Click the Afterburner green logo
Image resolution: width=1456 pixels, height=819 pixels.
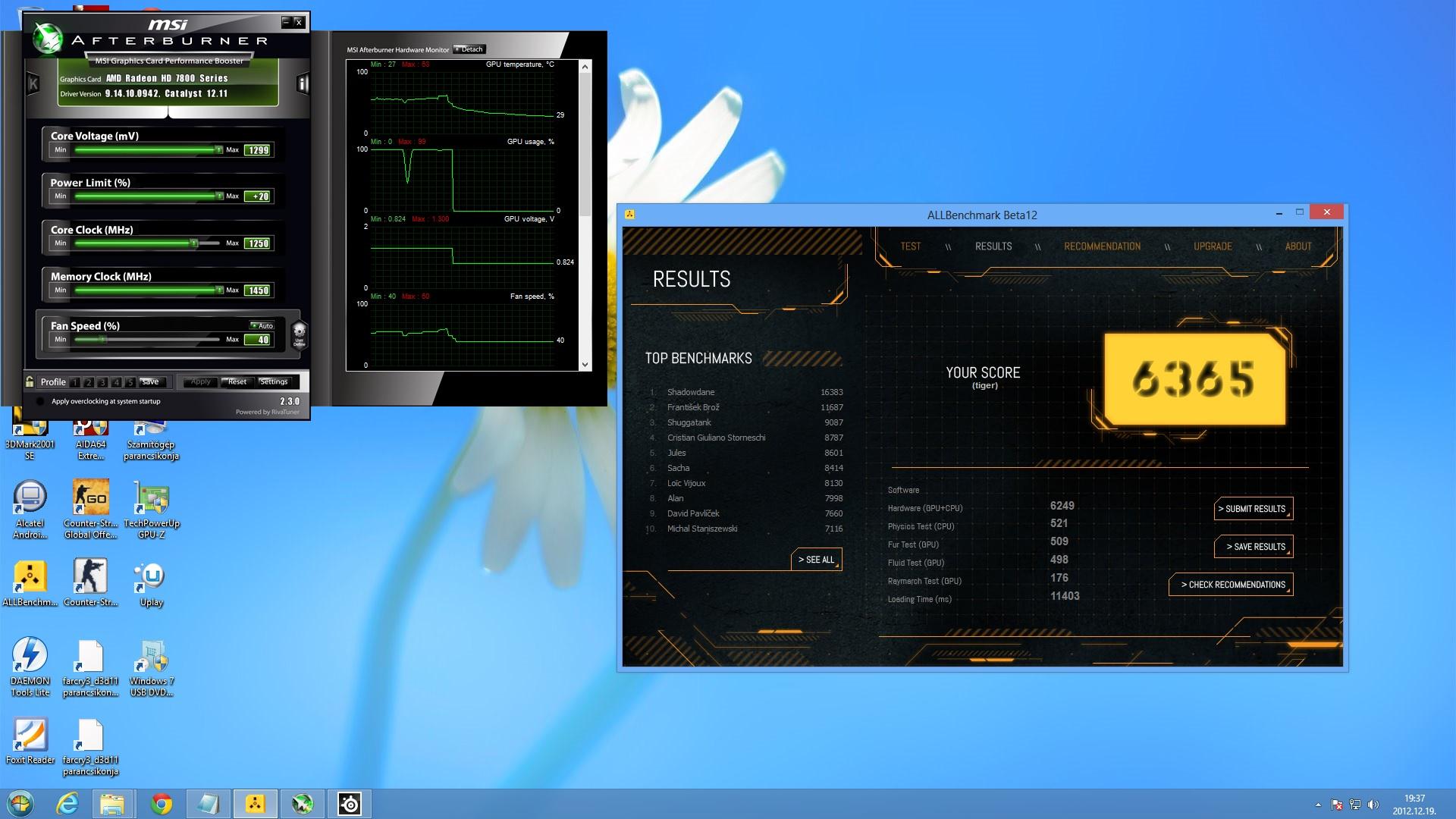(x=49, y=37)
